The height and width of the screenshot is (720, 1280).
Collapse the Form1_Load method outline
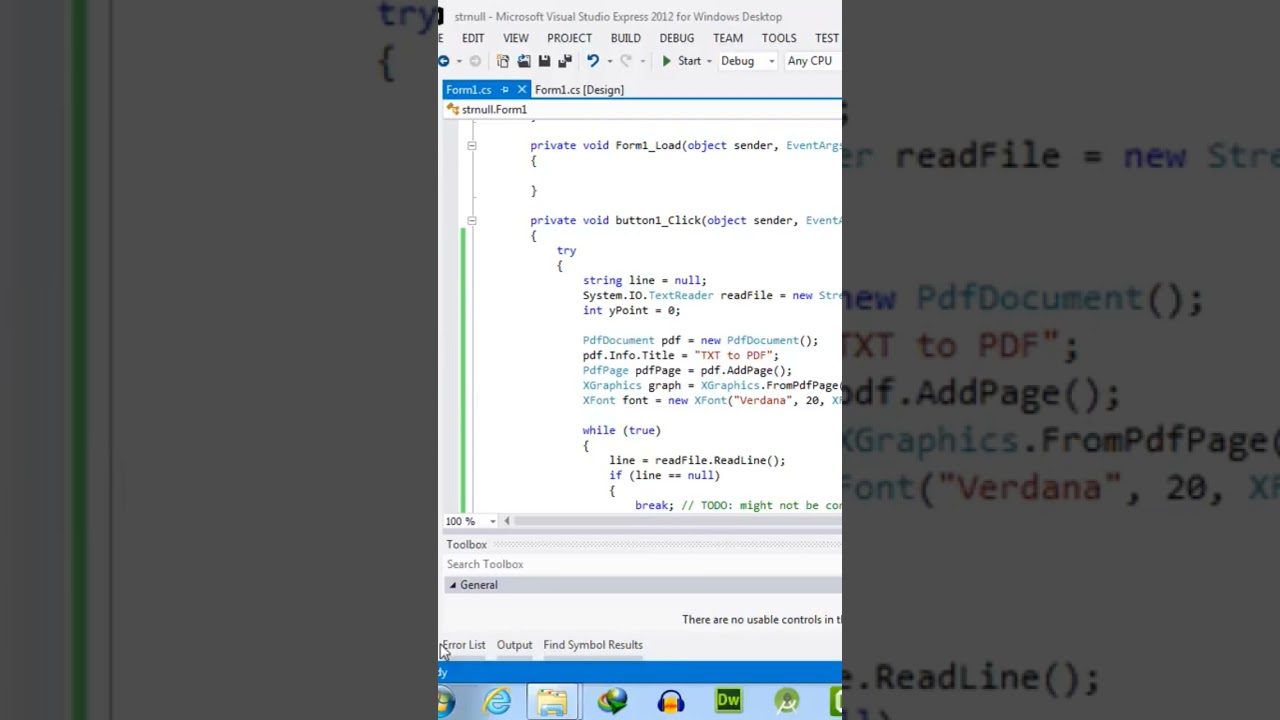(472, 146)
